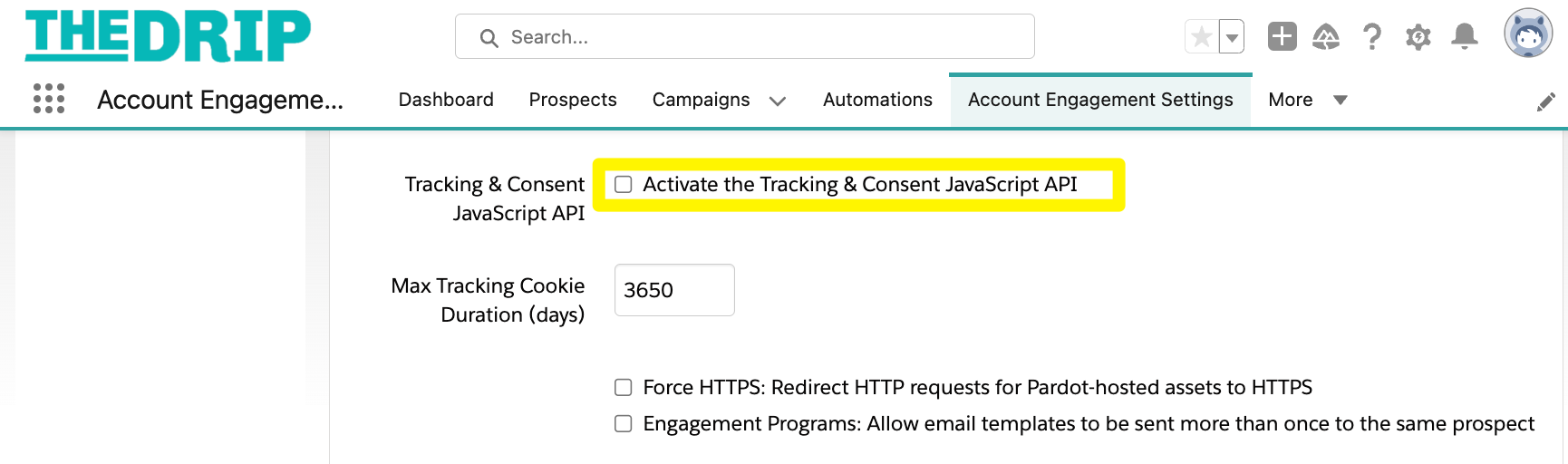Edit navigation items with pencil icon

point(1546,101)
